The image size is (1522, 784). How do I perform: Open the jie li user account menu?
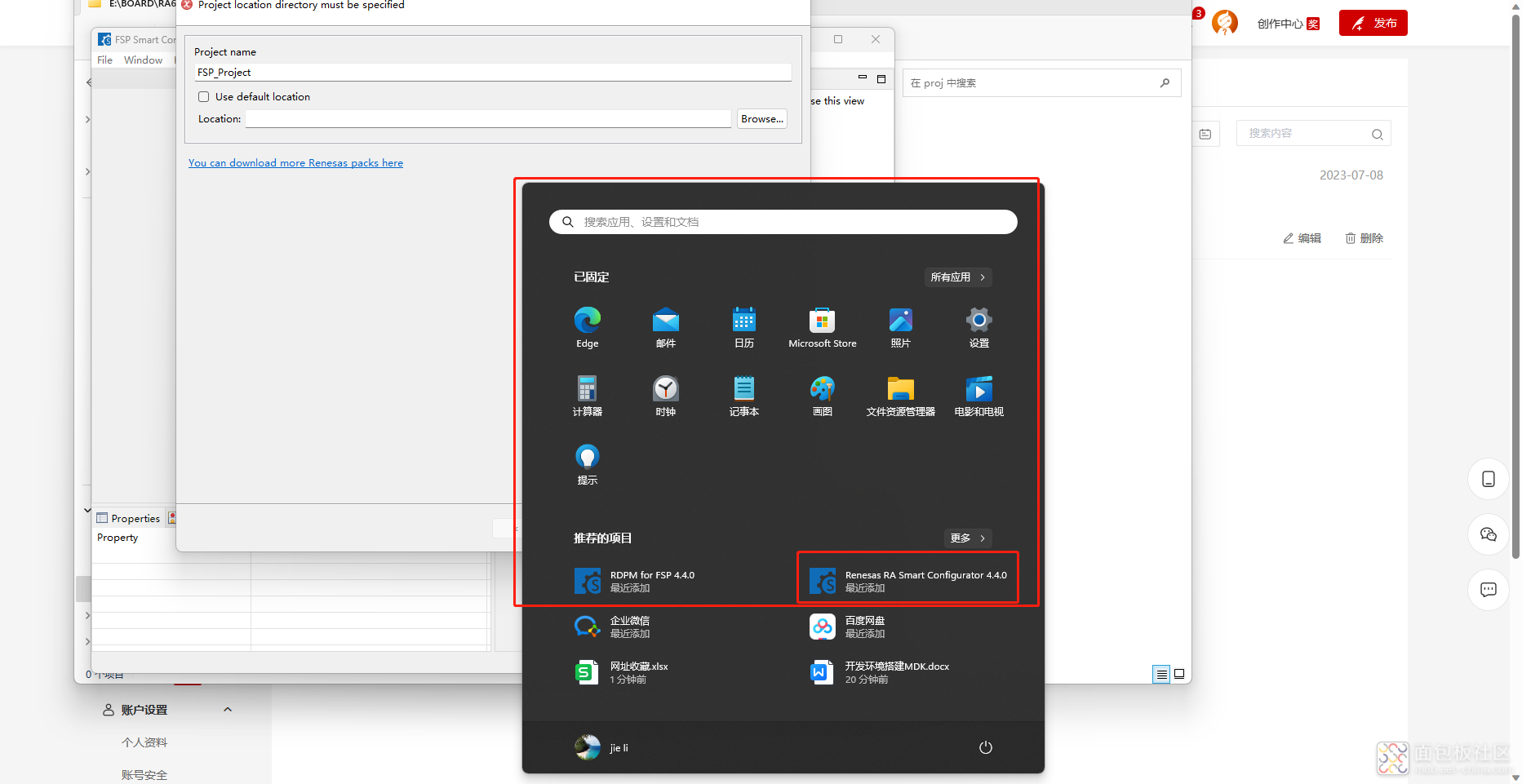(601, 747)
